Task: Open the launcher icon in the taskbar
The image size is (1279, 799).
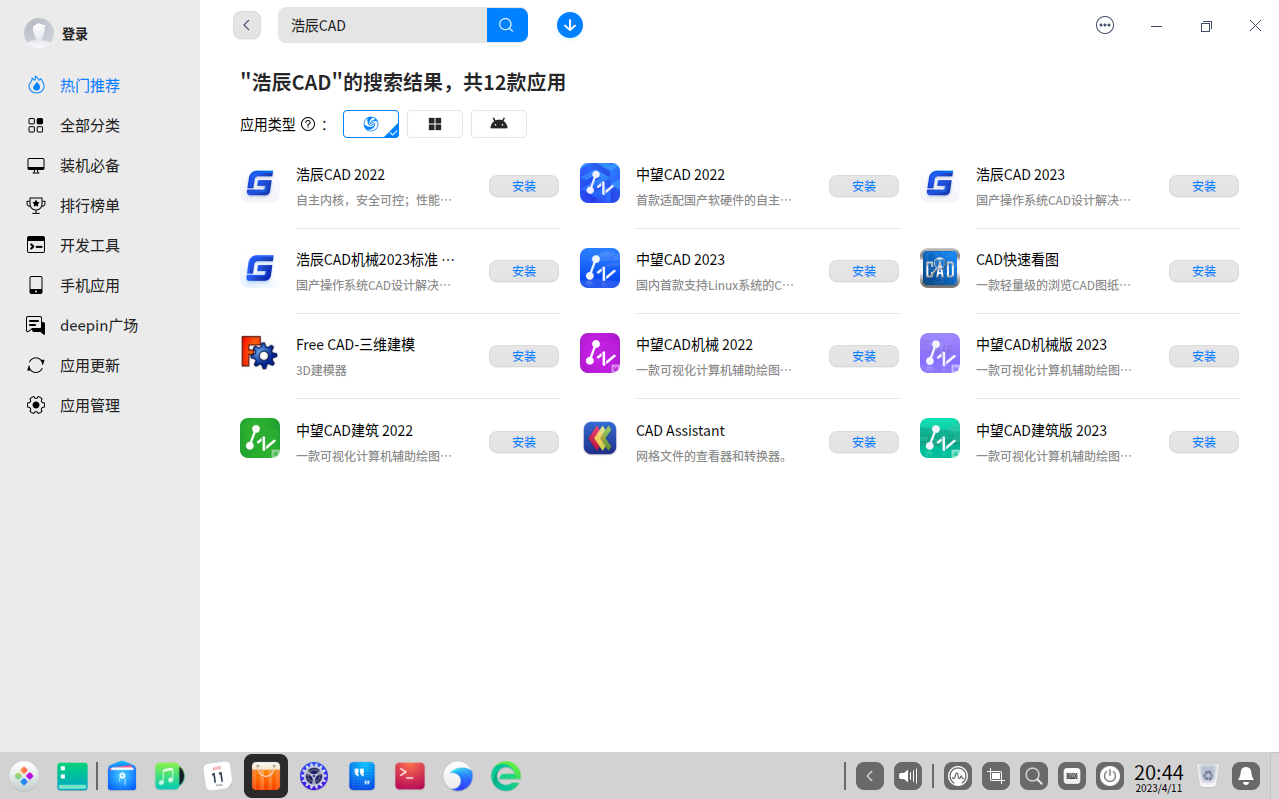Action: (24, 776)
